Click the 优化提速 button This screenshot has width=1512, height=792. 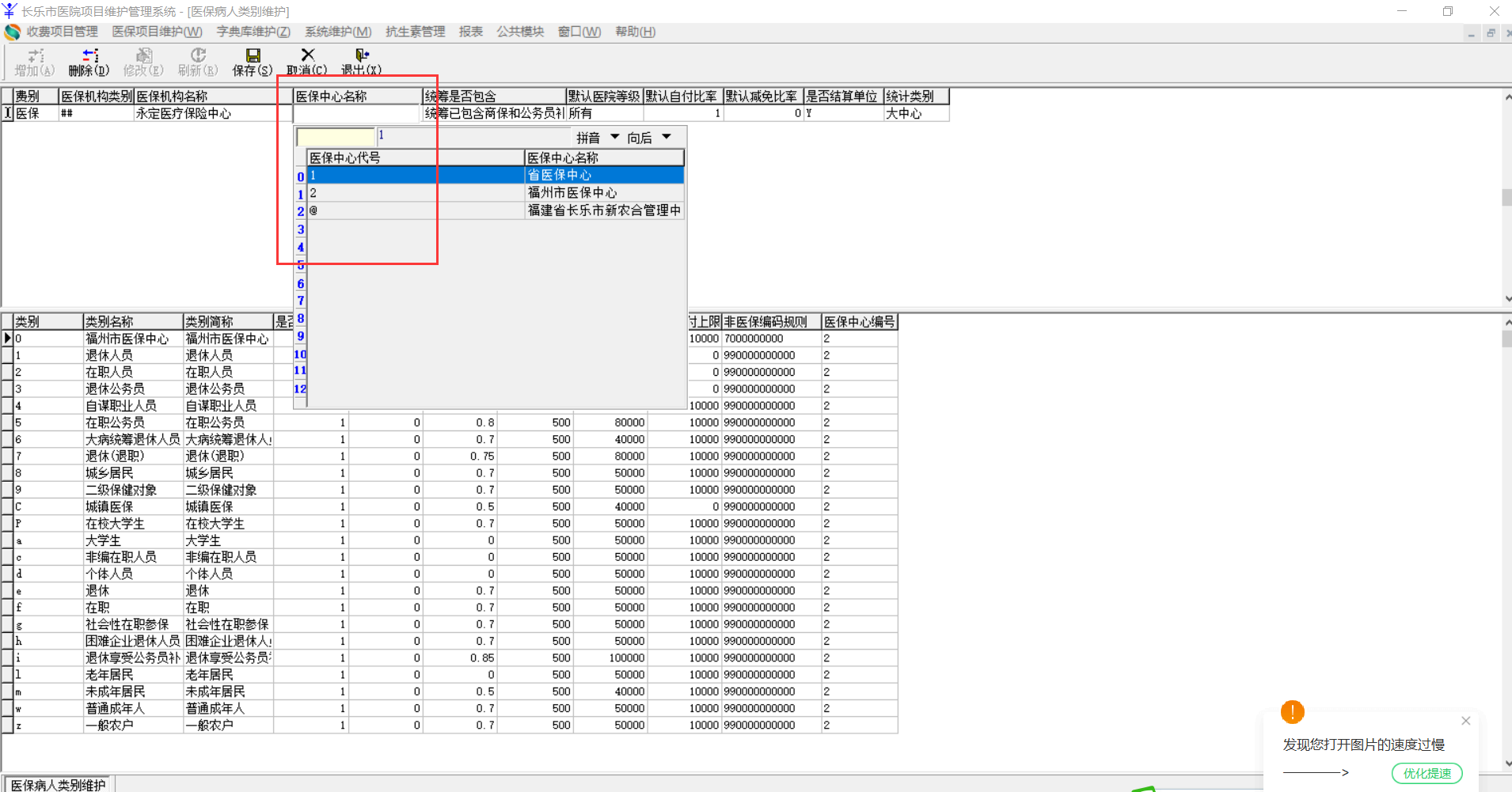1427,773
